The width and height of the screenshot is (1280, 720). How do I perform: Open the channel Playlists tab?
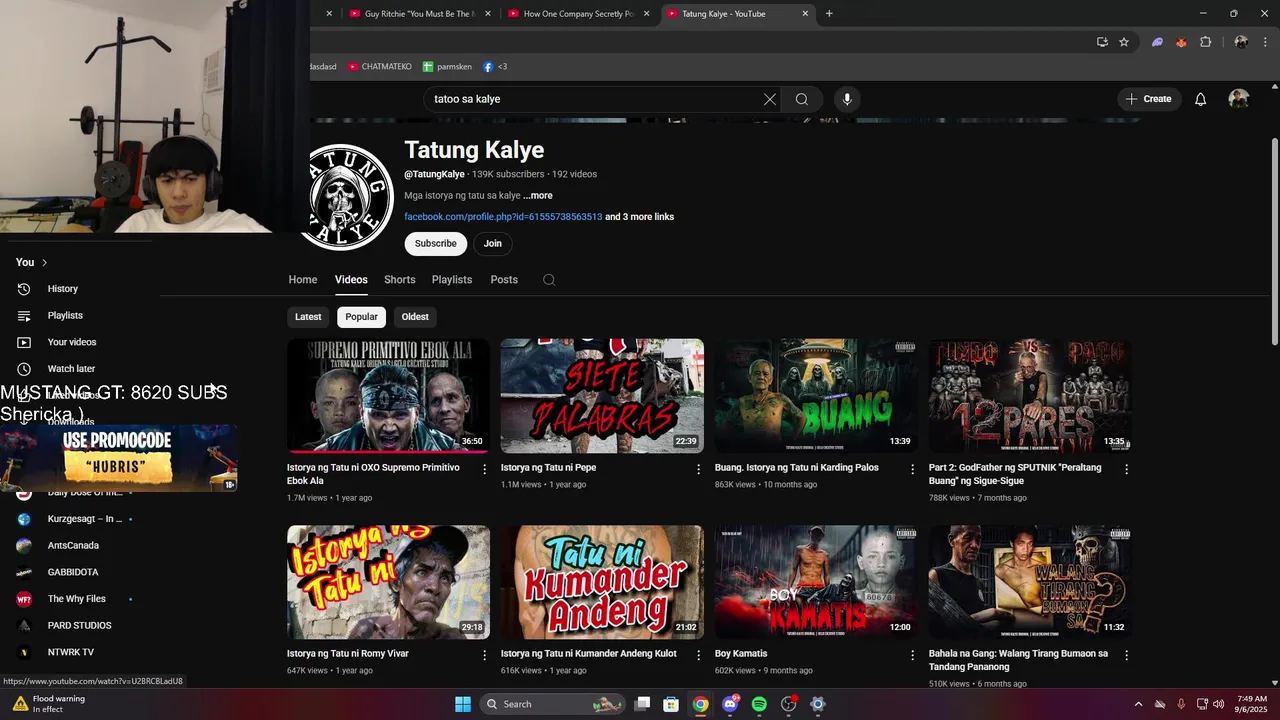point(452,280)
